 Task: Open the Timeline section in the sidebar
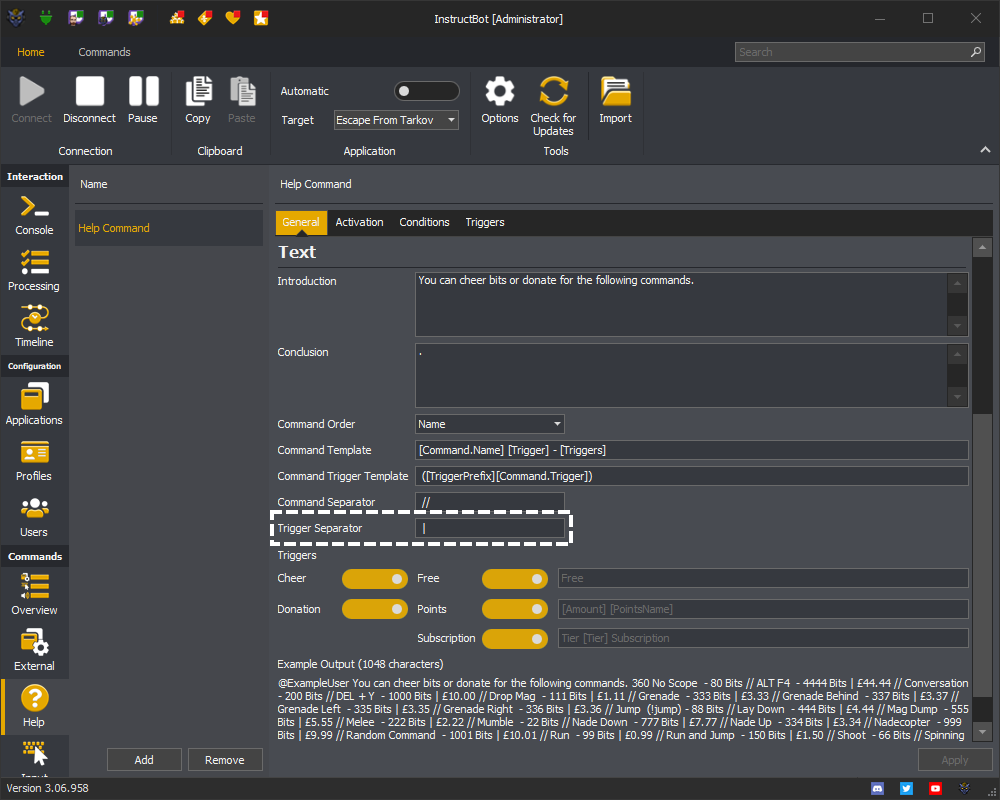(x=34, y=327)
